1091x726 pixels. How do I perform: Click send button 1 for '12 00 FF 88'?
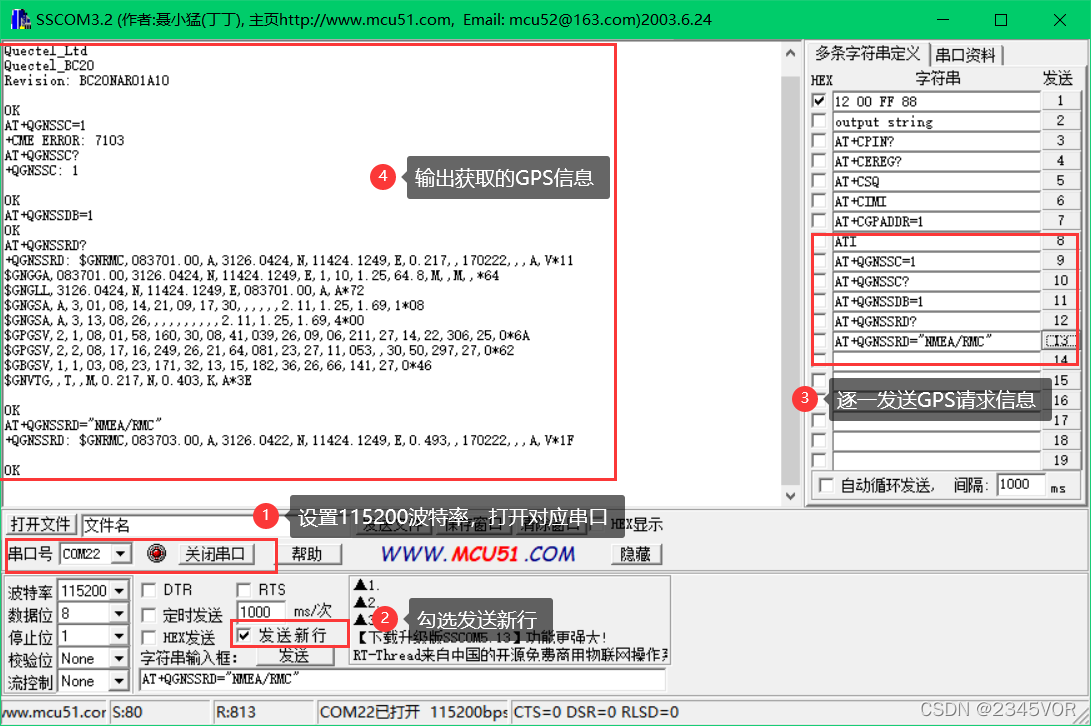[1060, 101]
